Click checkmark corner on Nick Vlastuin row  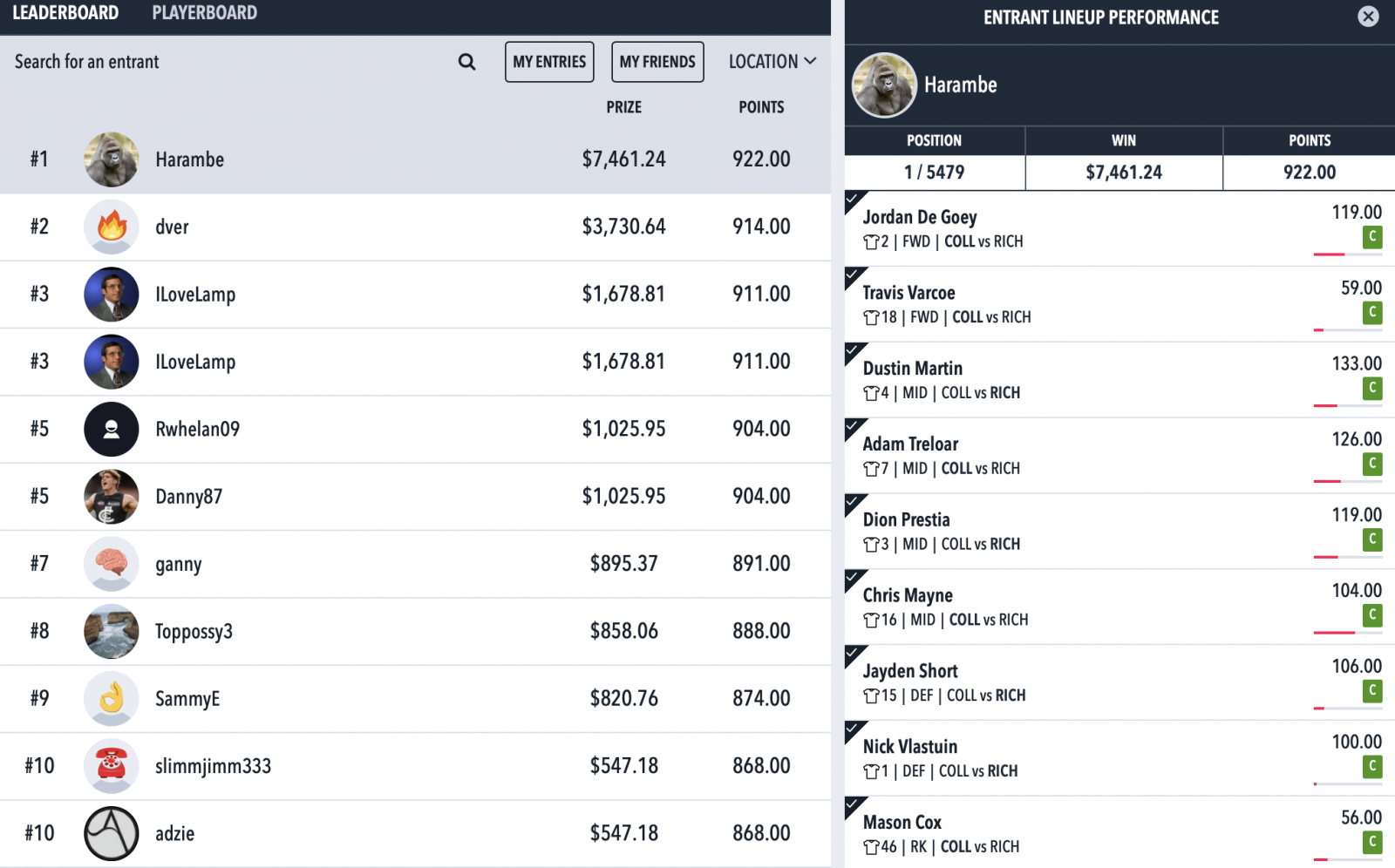(854, 730)
